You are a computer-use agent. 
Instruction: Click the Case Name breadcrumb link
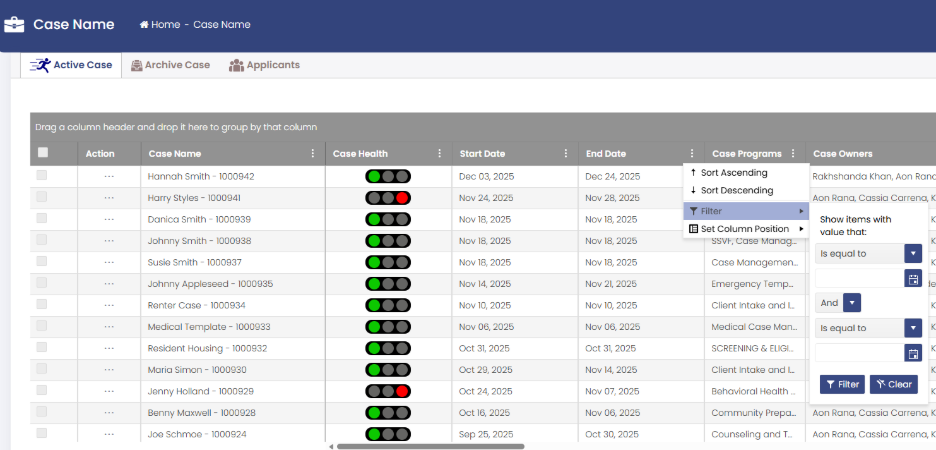click(x=221, y=24)
